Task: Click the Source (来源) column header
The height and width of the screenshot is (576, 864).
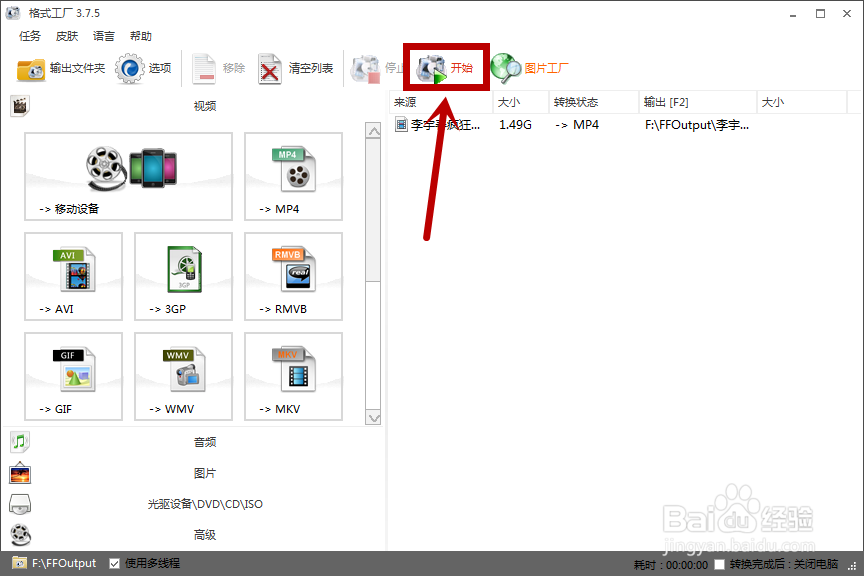Action: click(x=441, y=102)
